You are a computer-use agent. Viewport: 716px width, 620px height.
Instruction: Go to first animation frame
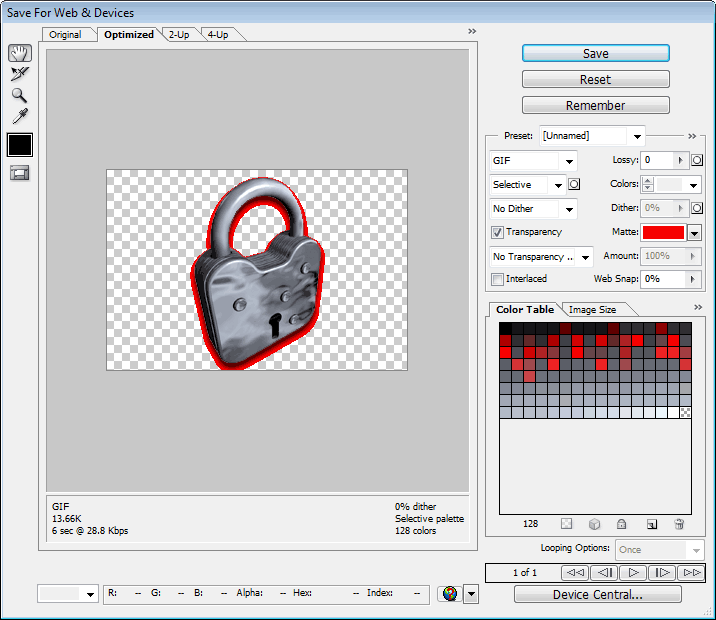[x=575, y=573]
